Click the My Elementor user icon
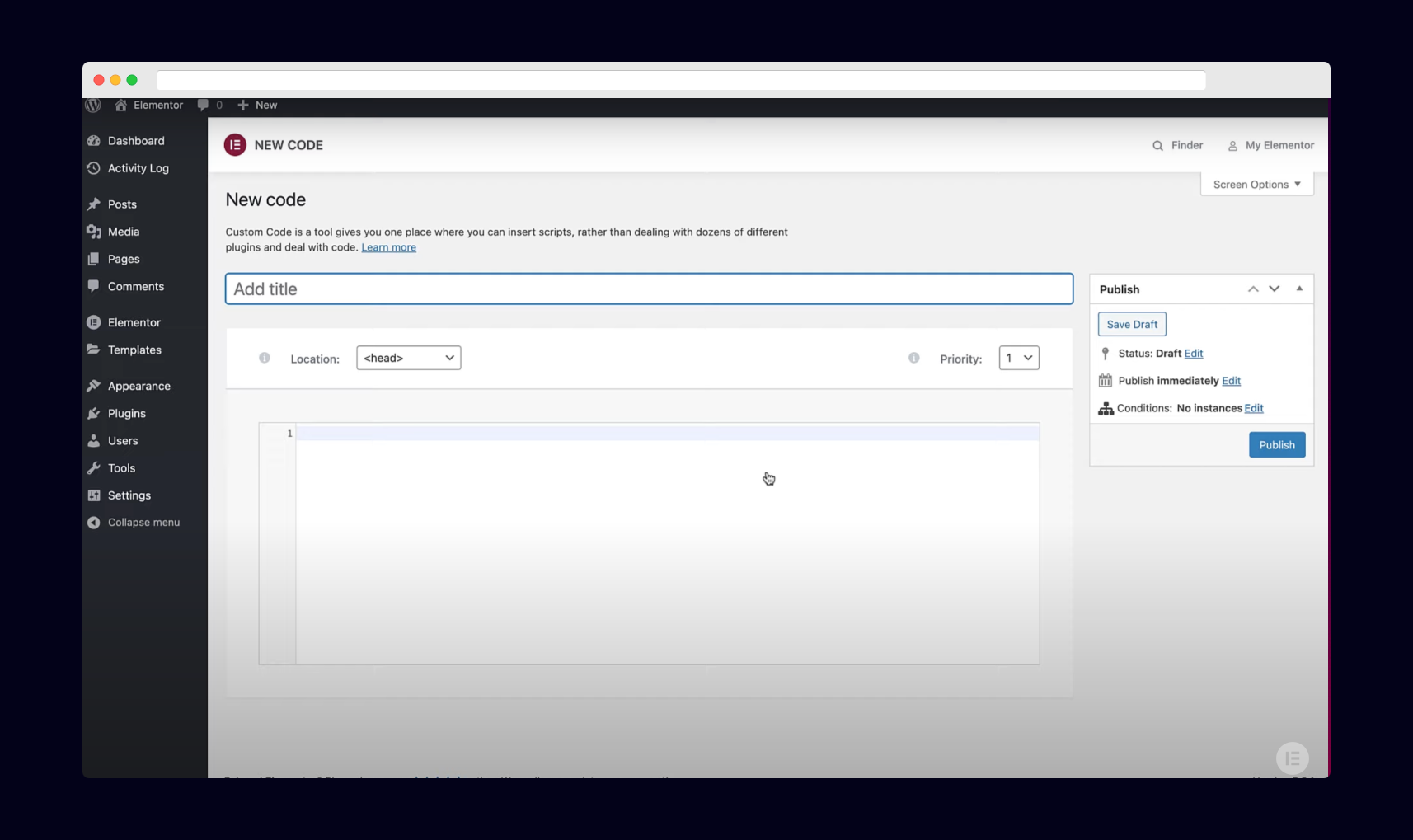Image resolution: width=1413 pixels, height=840 pixels. [x=1232, y=146]
